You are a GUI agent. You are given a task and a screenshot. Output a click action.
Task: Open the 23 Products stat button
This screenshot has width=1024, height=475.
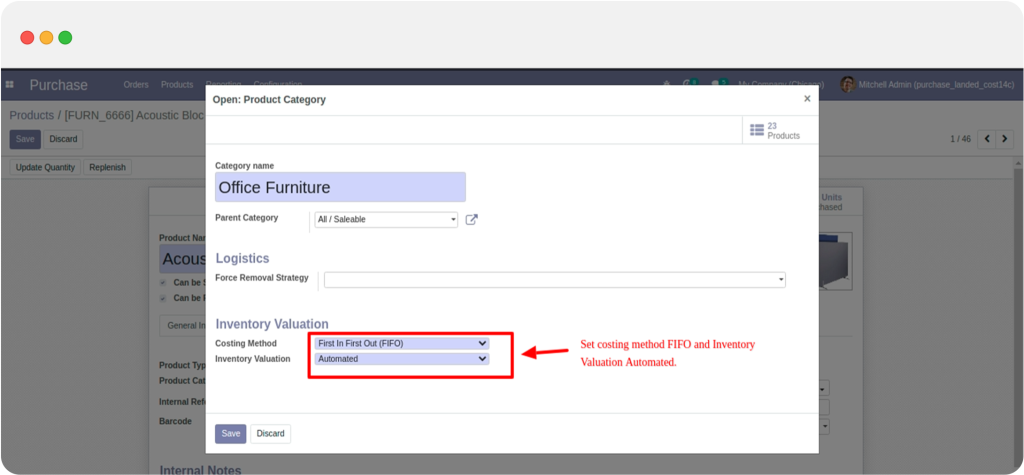(780, 130)
